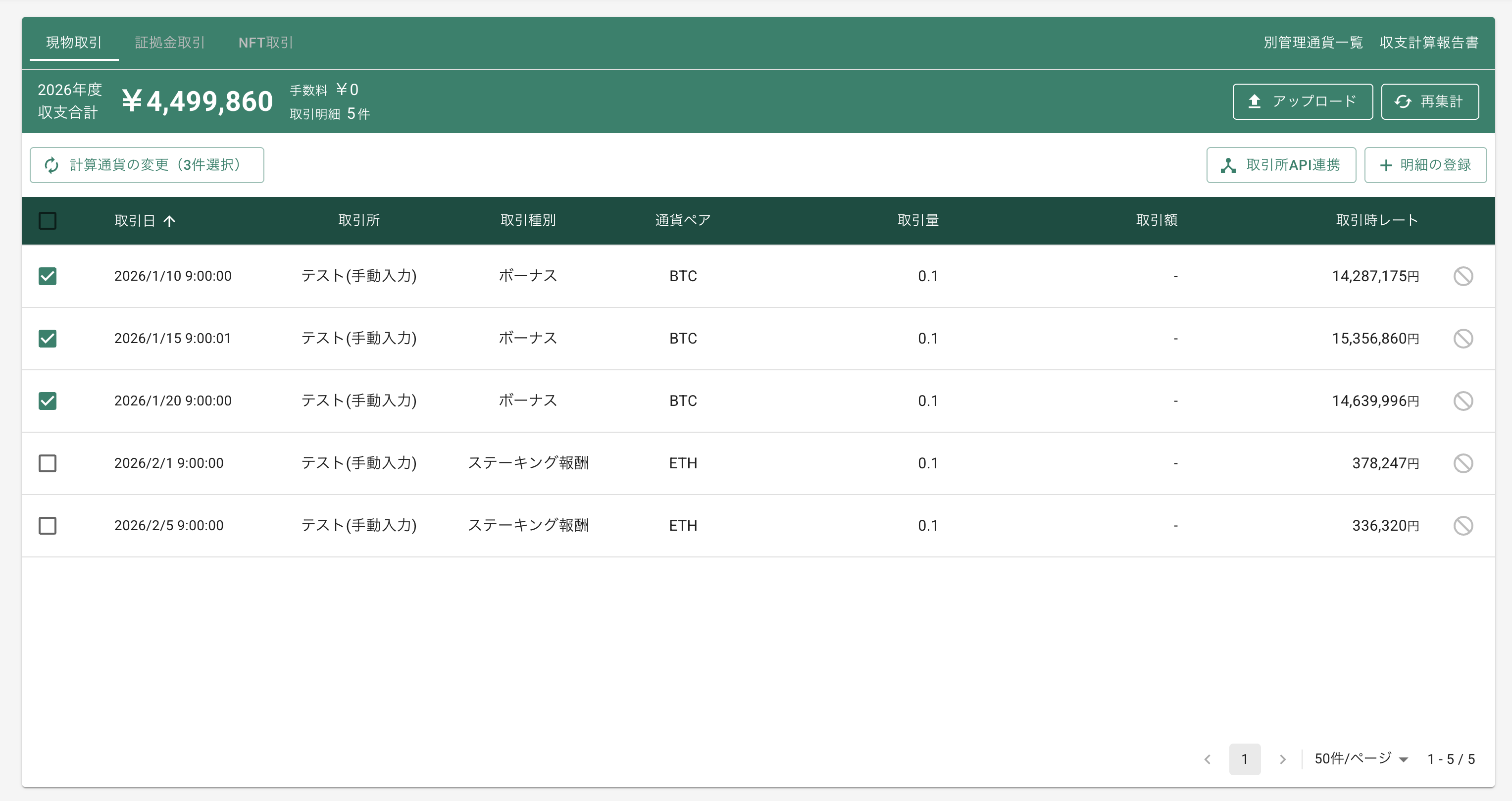The width and height of the screenshot is (1512, 801).
Task: Click the disable icon for 2026/1/20 row
Action: pyautogui.click(x=1462, y=401)
